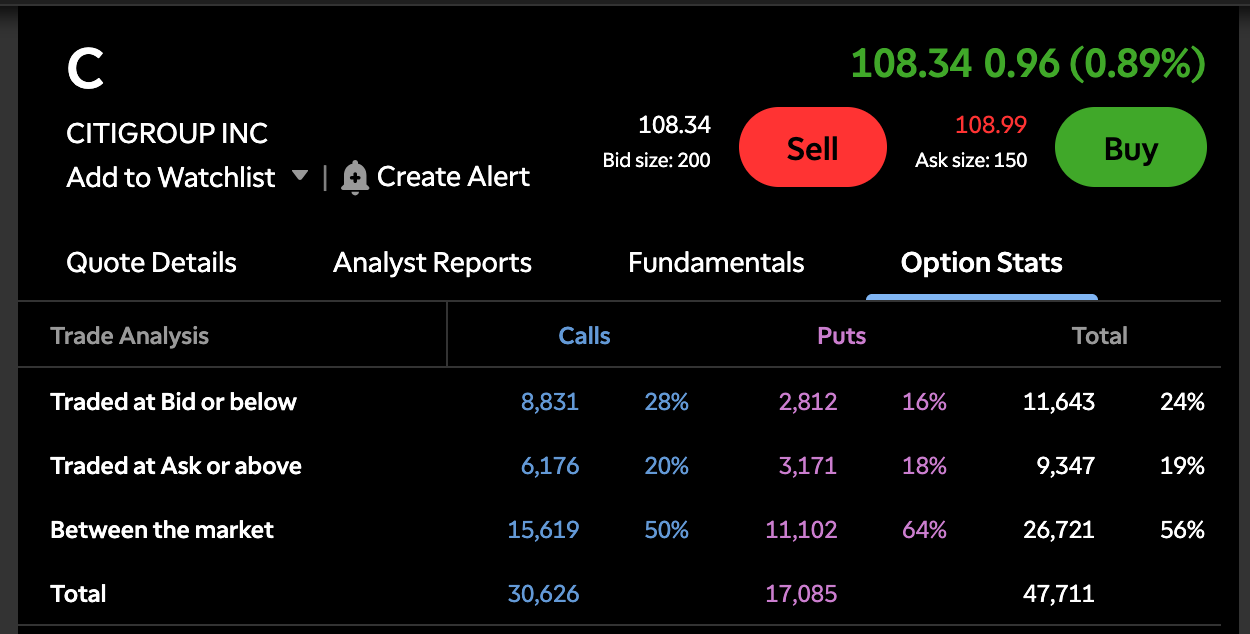This screenshot has height=634, width=1250.
Task: Expand the Add to Watchlist dropdown arrow
Action: point(299,177)
